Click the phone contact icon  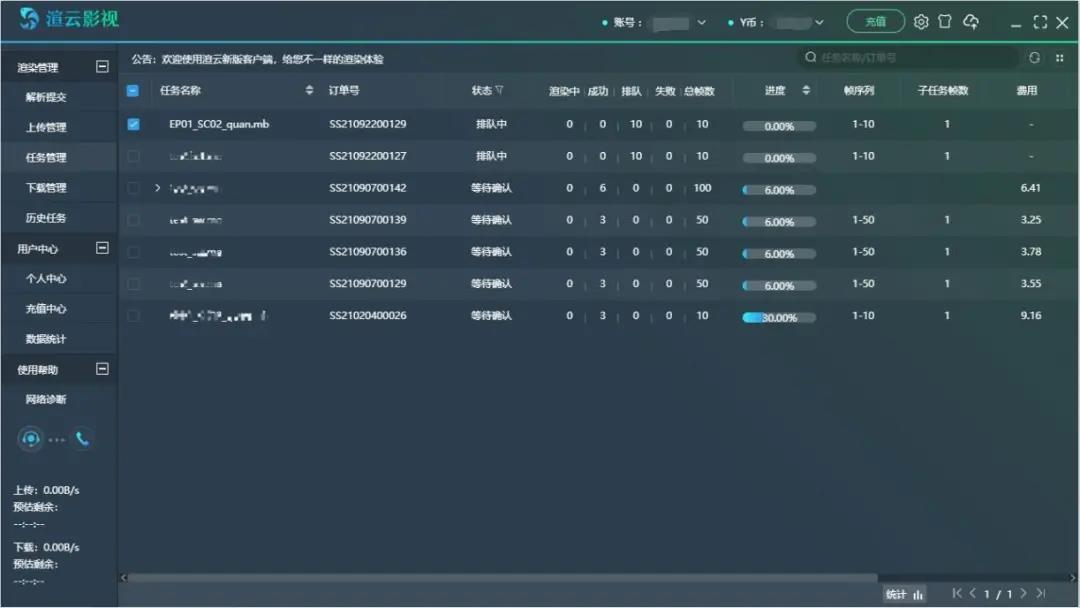(82, 438)
